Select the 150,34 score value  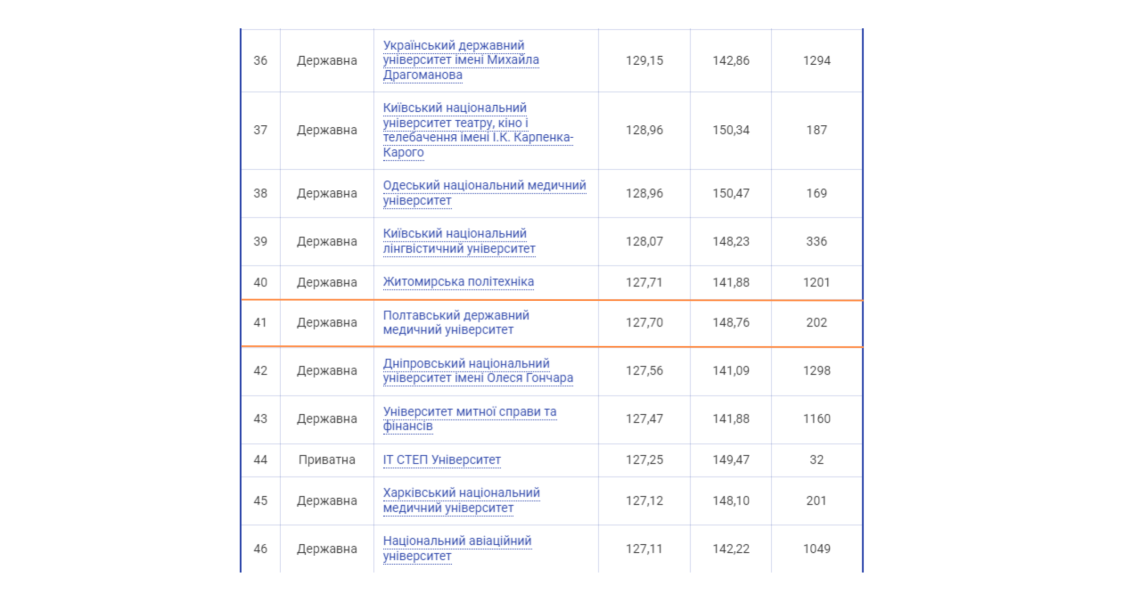(731, 130)
